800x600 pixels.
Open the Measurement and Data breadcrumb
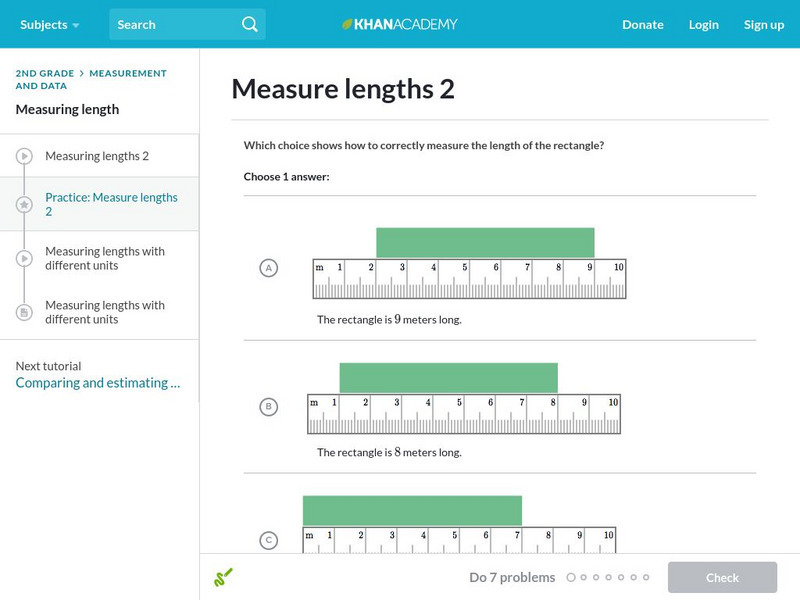pos(91,79)
